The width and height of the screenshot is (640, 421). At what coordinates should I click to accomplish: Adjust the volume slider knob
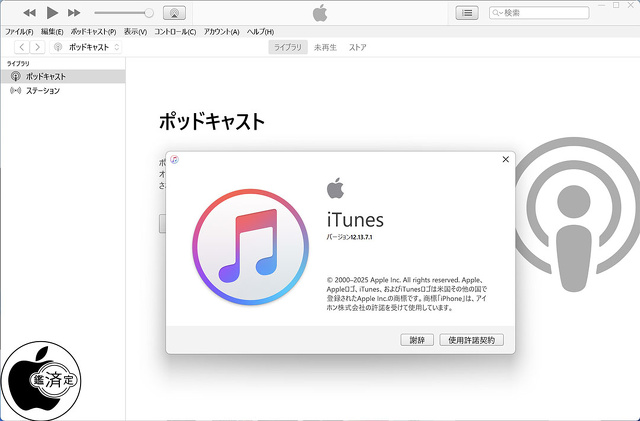(x=149, y=13)
